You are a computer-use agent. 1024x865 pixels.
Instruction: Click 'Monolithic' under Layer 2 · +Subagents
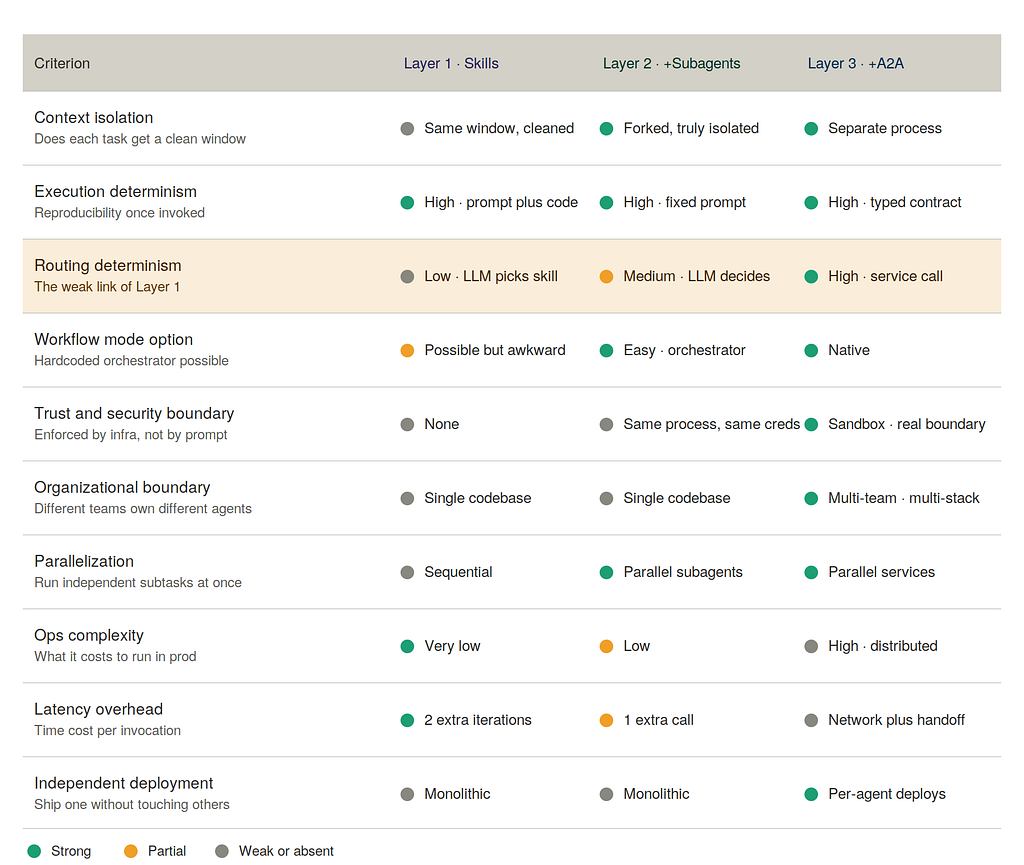click(x=656, y=794)
